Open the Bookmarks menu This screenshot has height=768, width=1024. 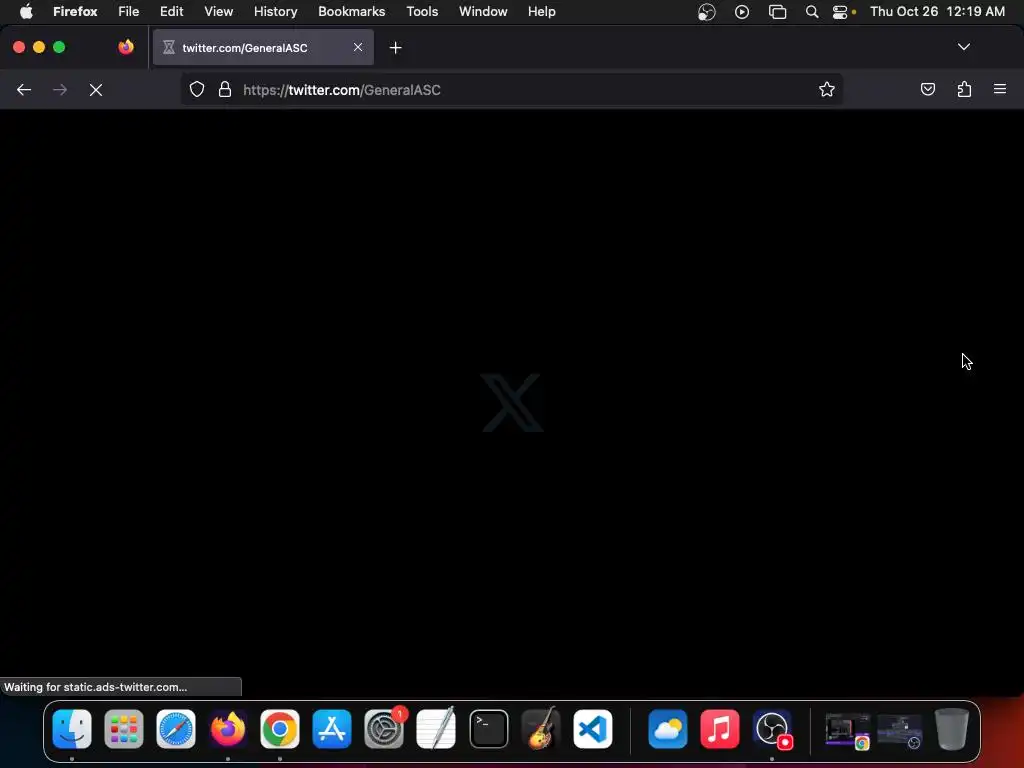tap(351, 12)
